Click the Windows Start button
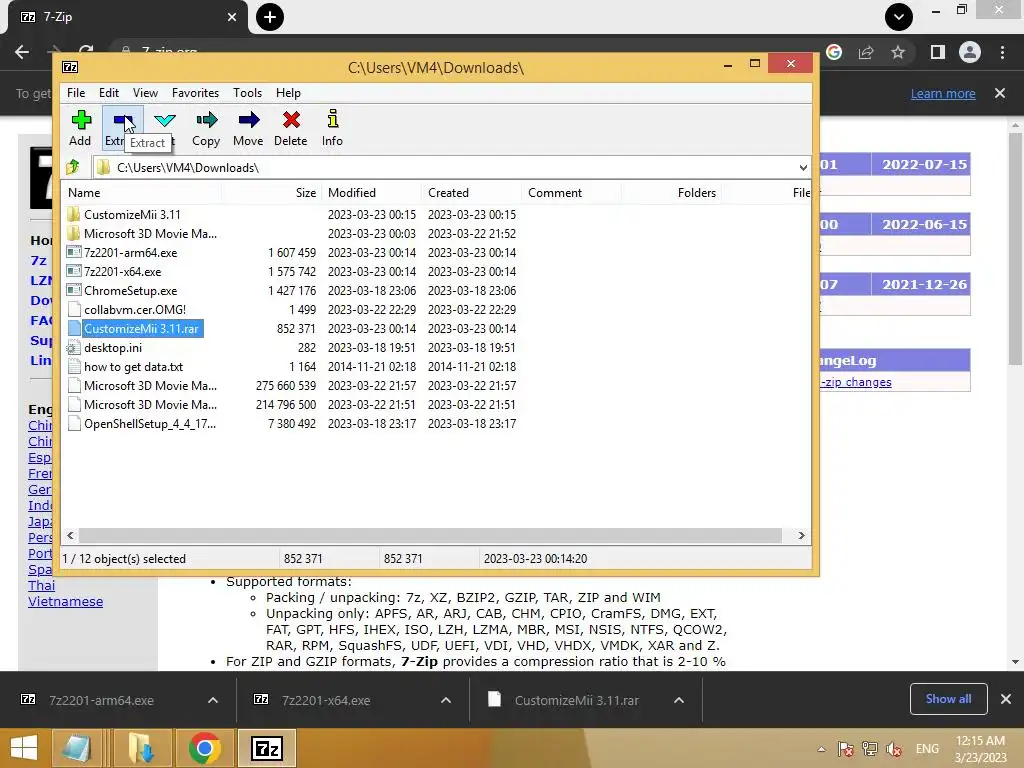Screen dimensions: 1024x768 tap(24, 748)
